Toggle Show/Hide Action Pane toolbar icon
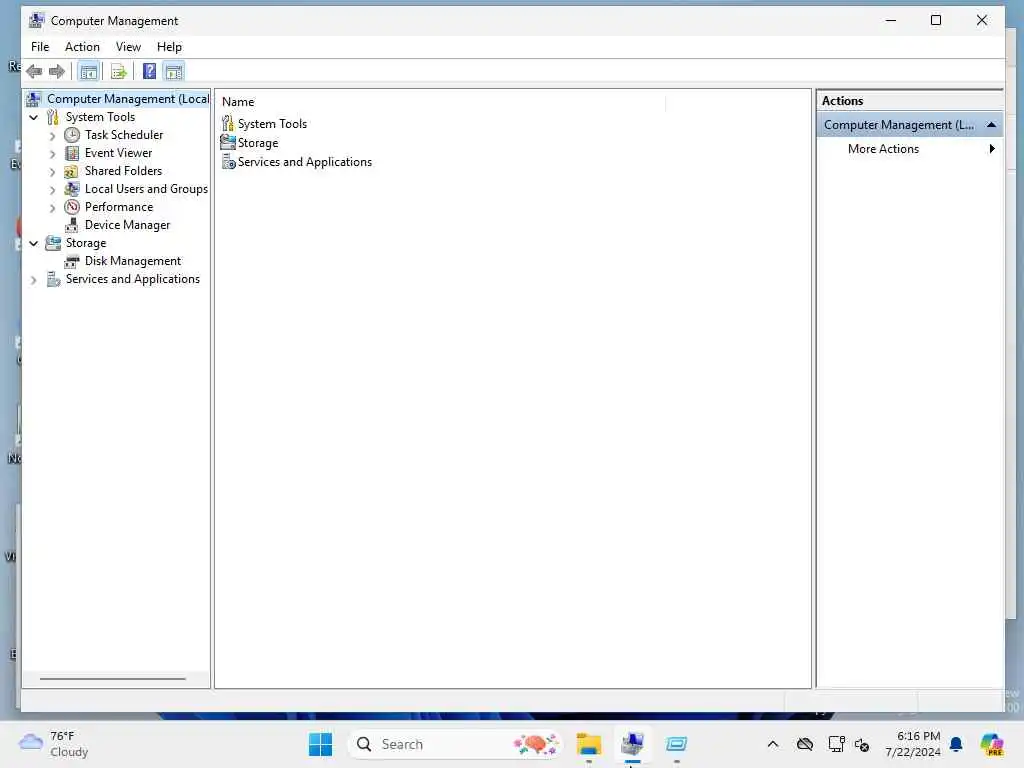The image size is (1024, 768). [174, 71]
